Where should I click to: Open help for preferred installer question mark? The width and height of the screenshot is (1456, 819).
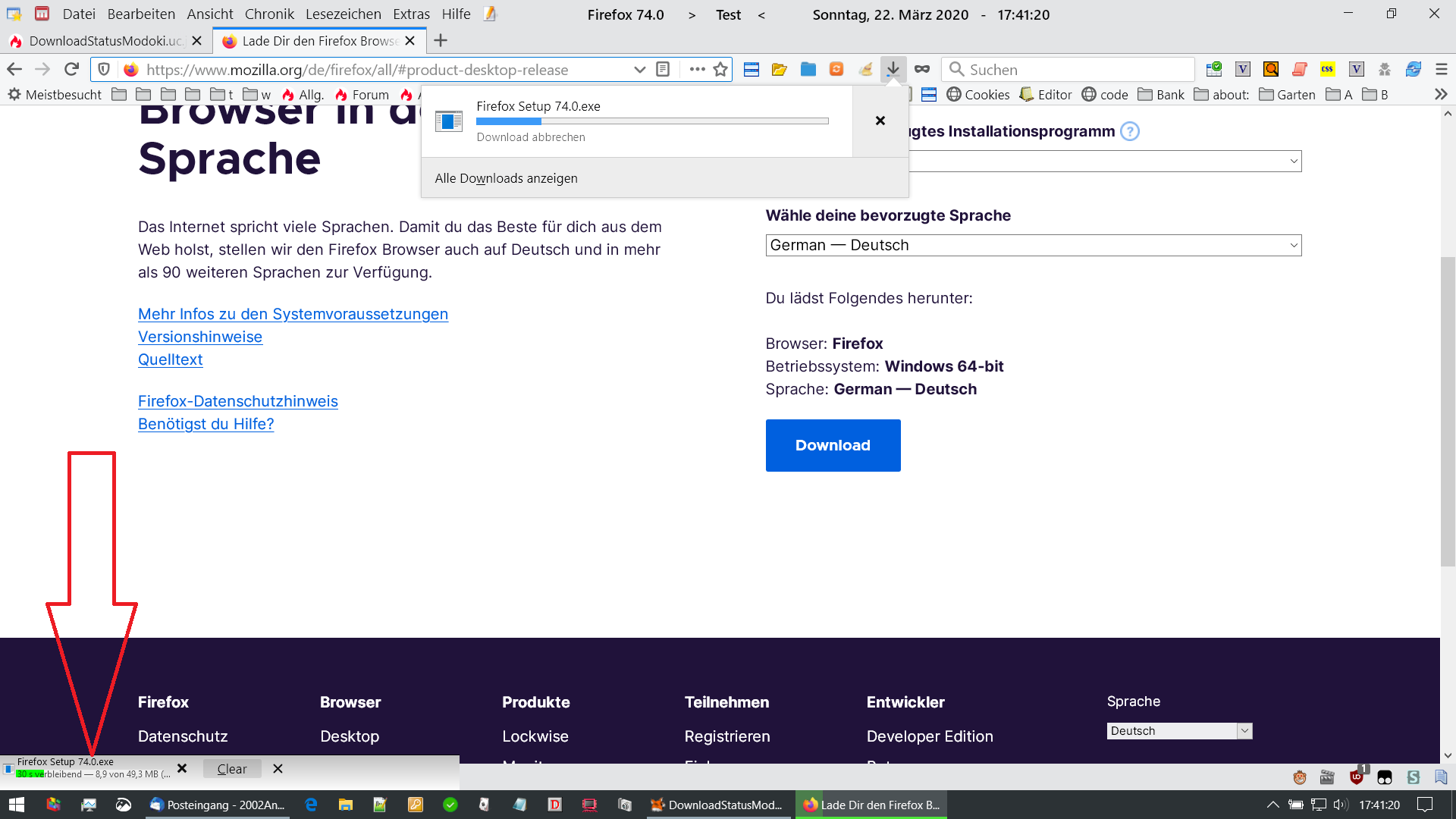(x=1129, y=131)
